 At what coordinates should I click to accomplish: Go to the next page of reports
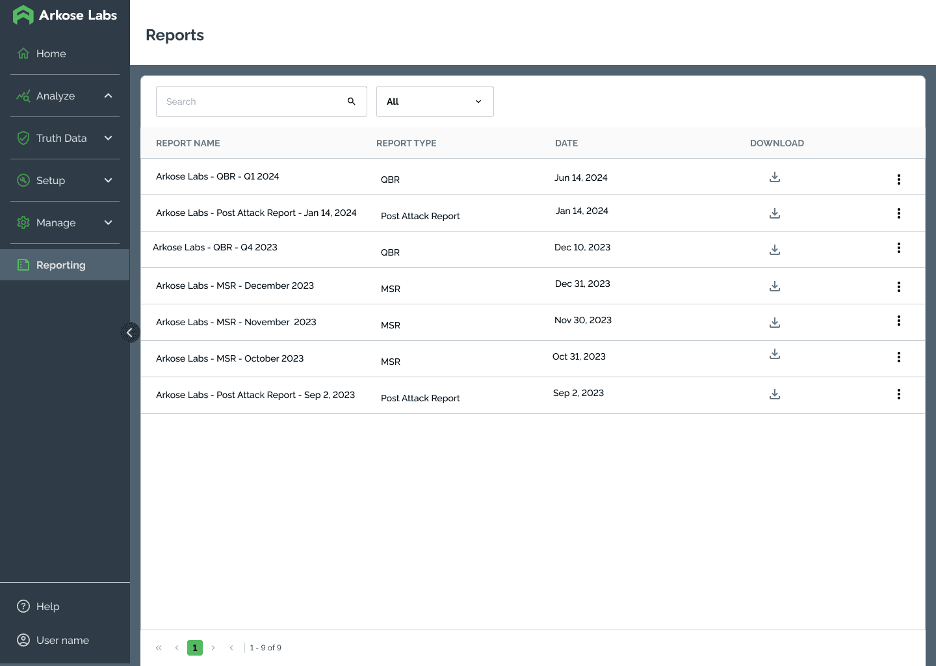[213, 648]
